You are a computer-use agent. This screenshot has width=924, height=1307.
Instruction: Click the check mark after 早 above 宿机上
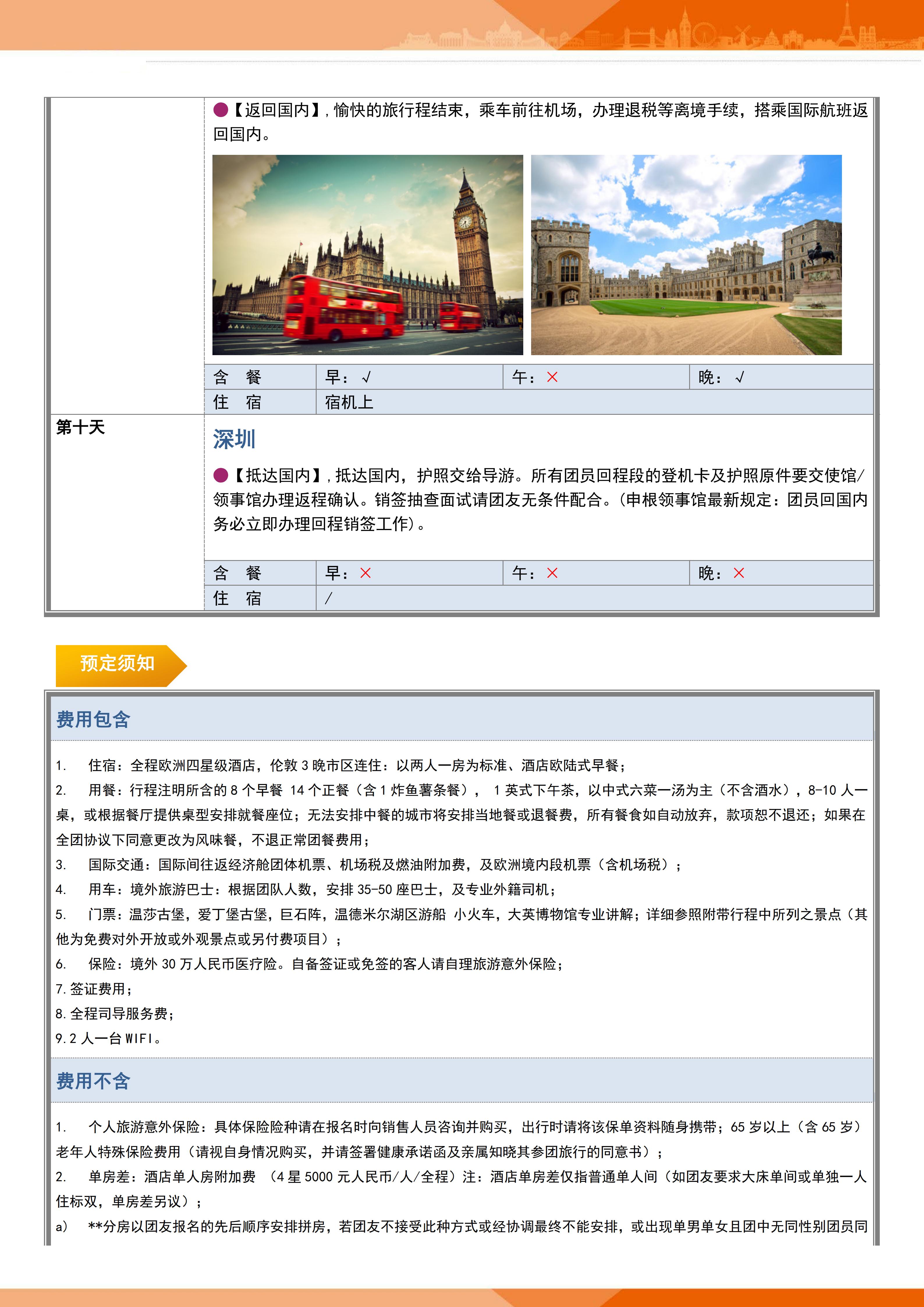[366, 378]
